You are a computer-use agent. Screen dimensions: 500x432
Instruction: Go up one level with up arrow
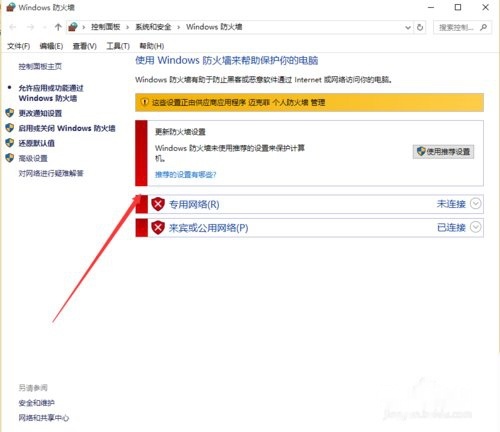(58, 27)
